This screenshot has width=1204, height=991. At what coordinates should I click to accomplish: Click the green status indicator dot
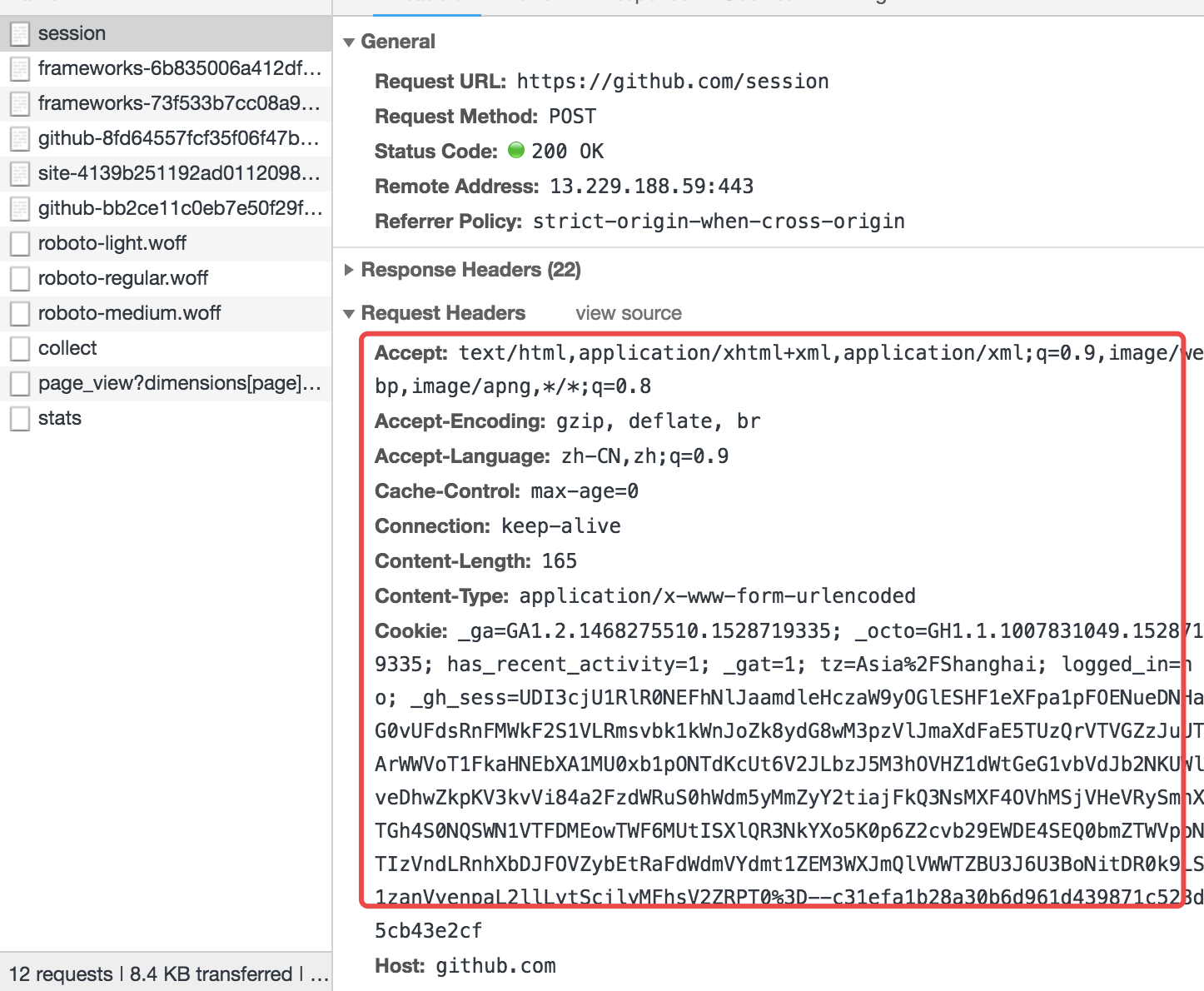[516, 150]
